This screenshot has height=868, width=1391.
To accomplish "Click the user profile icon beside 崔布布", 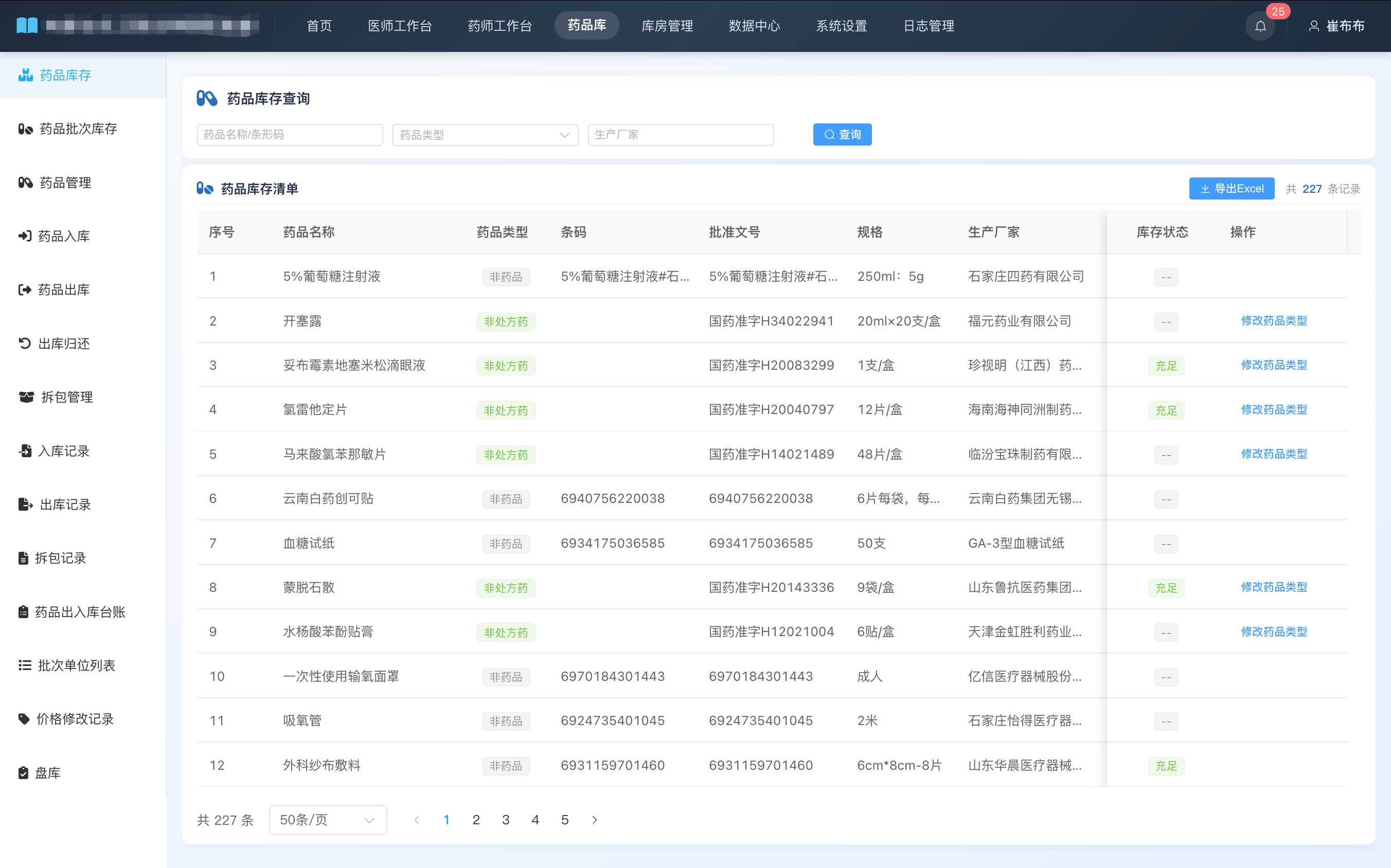I will (x=1313, y=26).
